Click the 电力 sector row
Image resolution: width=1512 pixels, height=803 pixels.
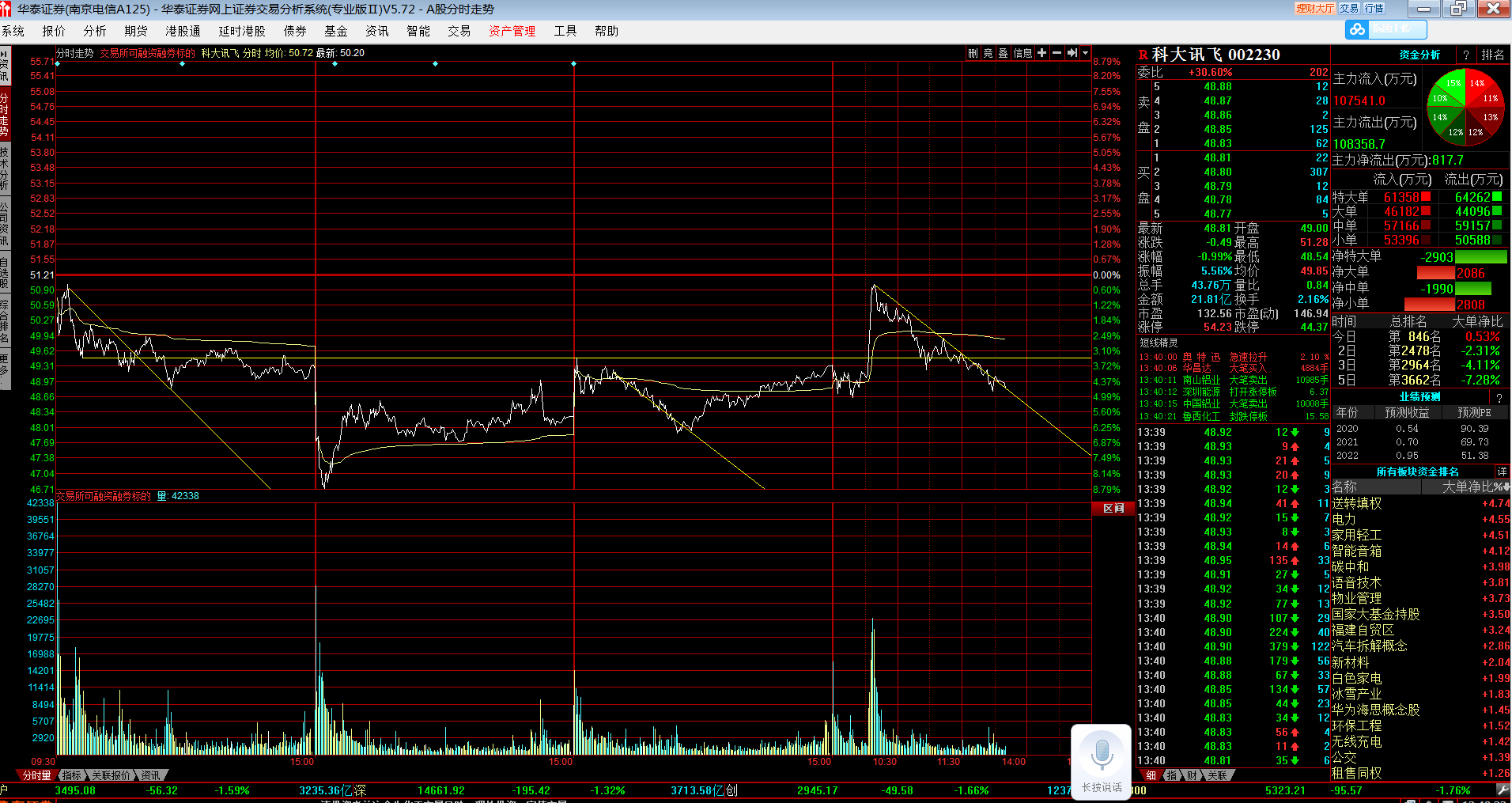tap(1420, 519)
